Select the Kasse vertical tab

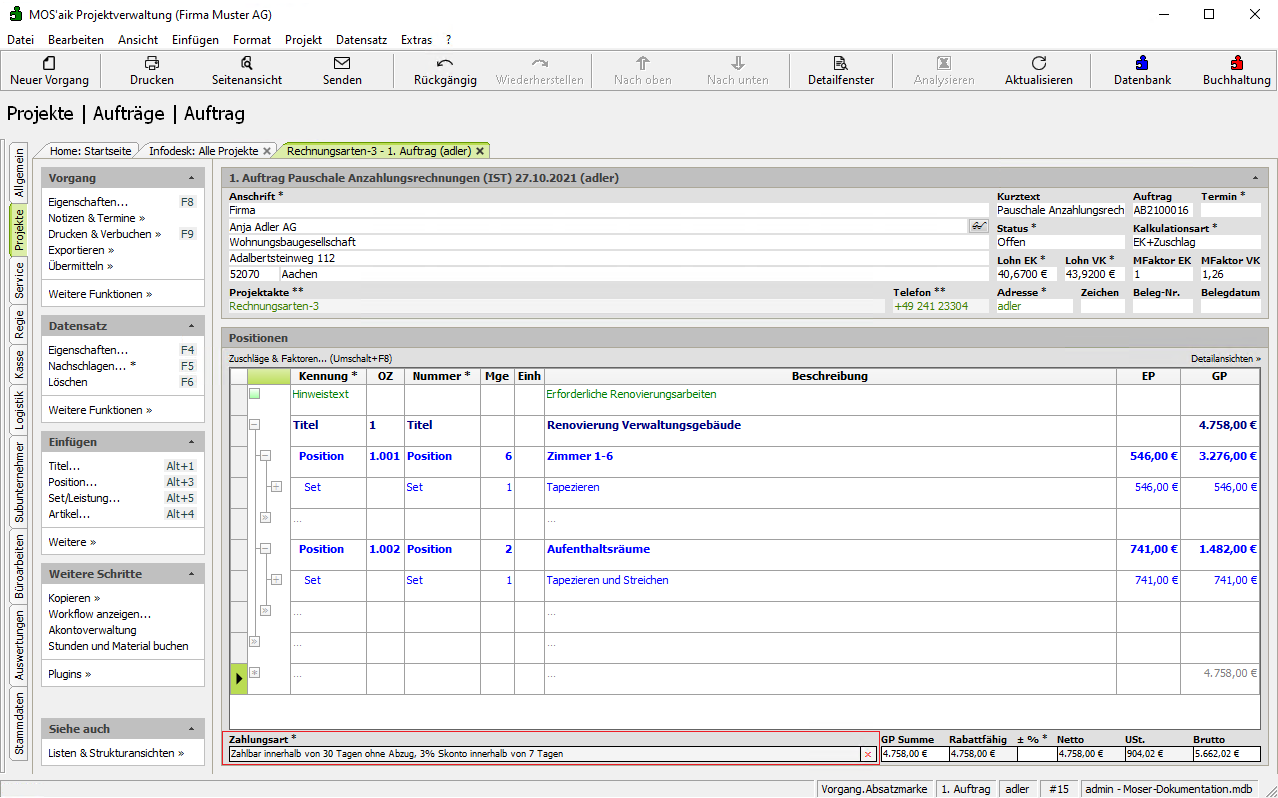(x=19, y=364)
